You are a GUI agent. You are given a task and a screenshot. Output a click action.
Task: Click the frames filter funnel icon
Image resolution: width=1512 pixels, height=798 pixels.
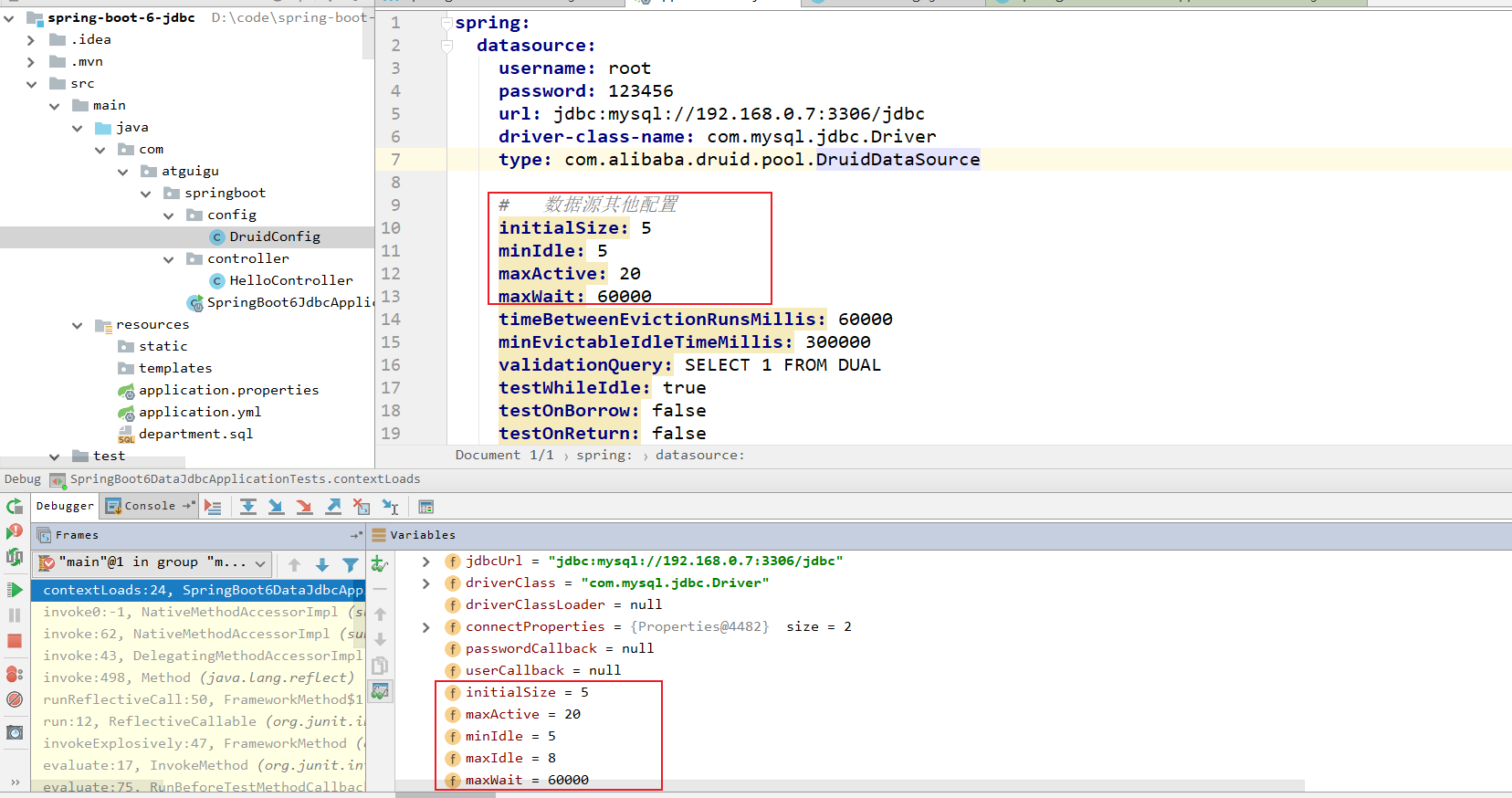click(x=351, y=564)
